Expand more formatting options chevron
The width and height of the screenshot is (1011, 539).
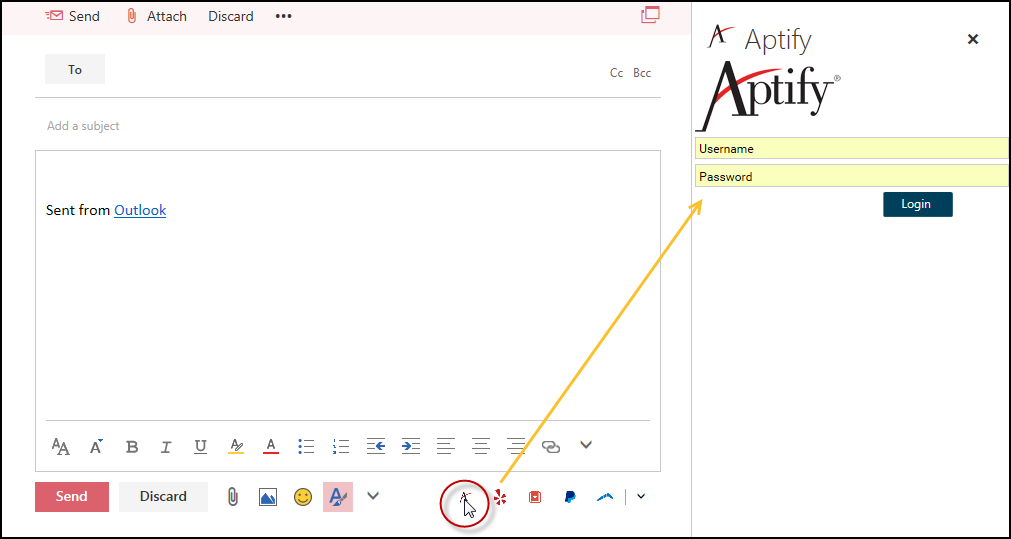coord(585,444)
